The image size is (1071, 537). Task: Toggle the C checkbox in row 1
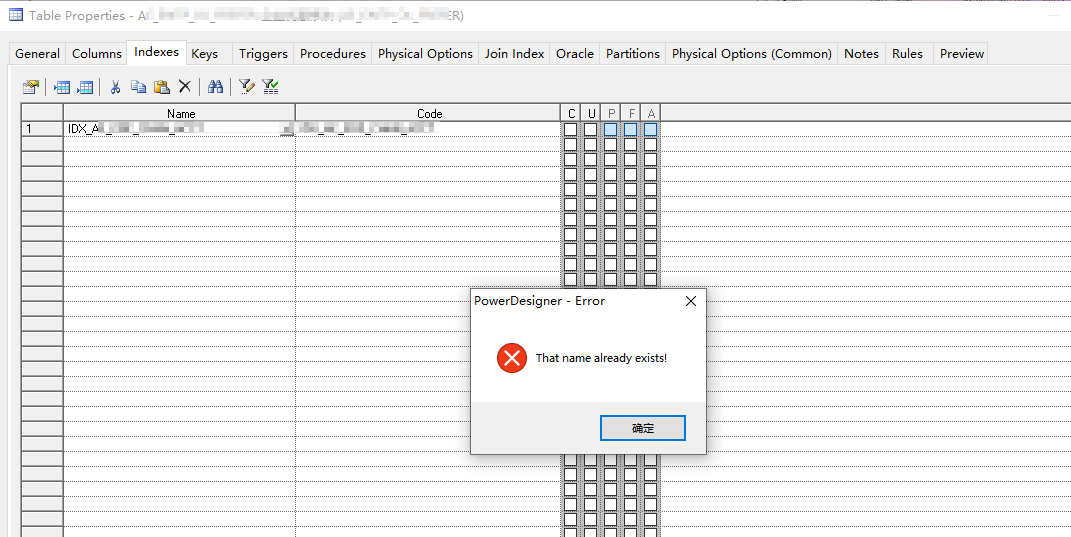[x=570, y=129]
